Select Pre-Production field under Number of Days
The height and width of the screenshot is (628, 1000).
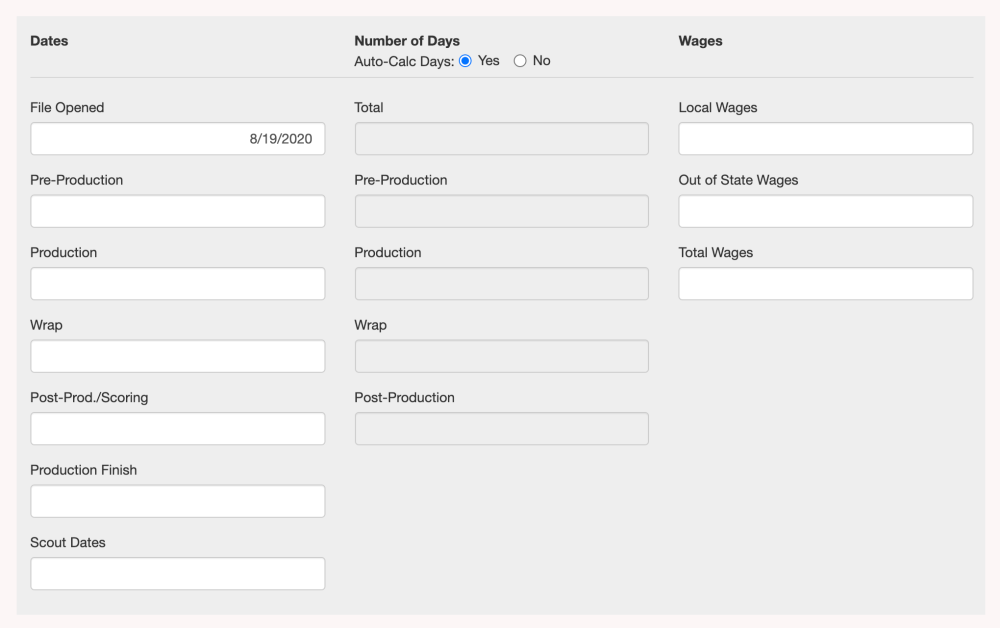(501, 211)
